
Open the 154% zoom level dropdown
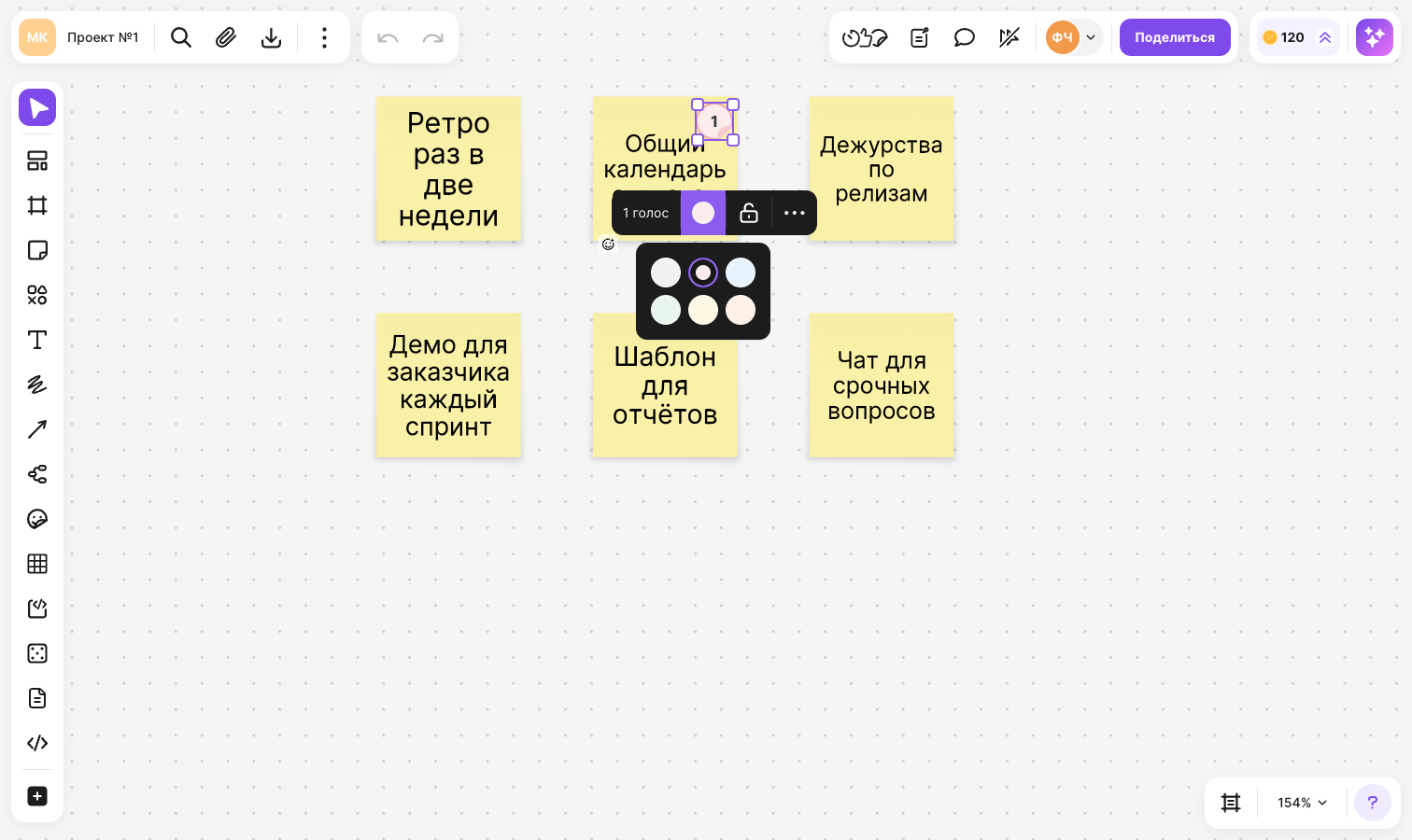click(x=1302, y=803)
